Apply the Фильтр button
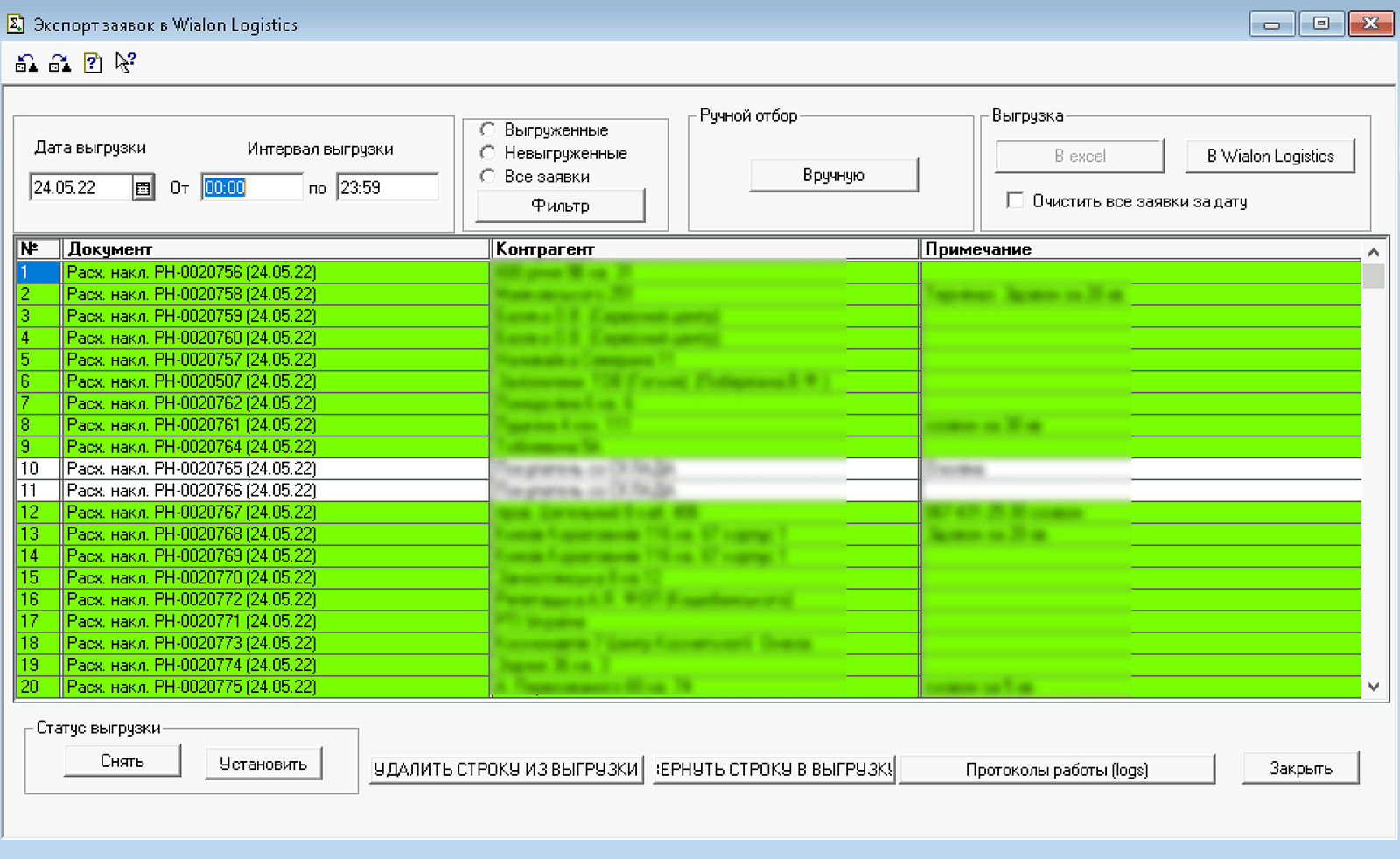 coord(560,206)
